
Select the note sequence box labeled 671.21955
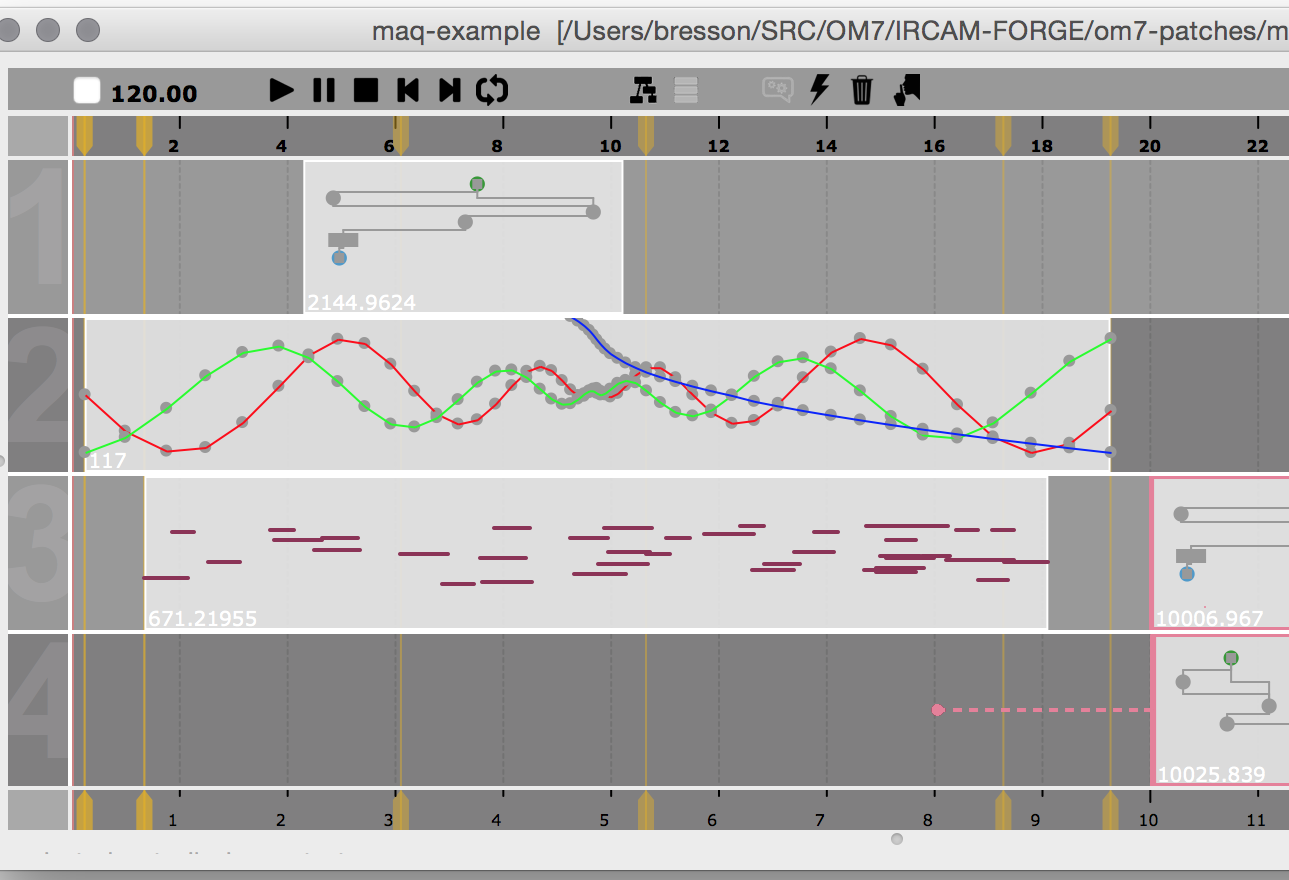click(596, 553)
